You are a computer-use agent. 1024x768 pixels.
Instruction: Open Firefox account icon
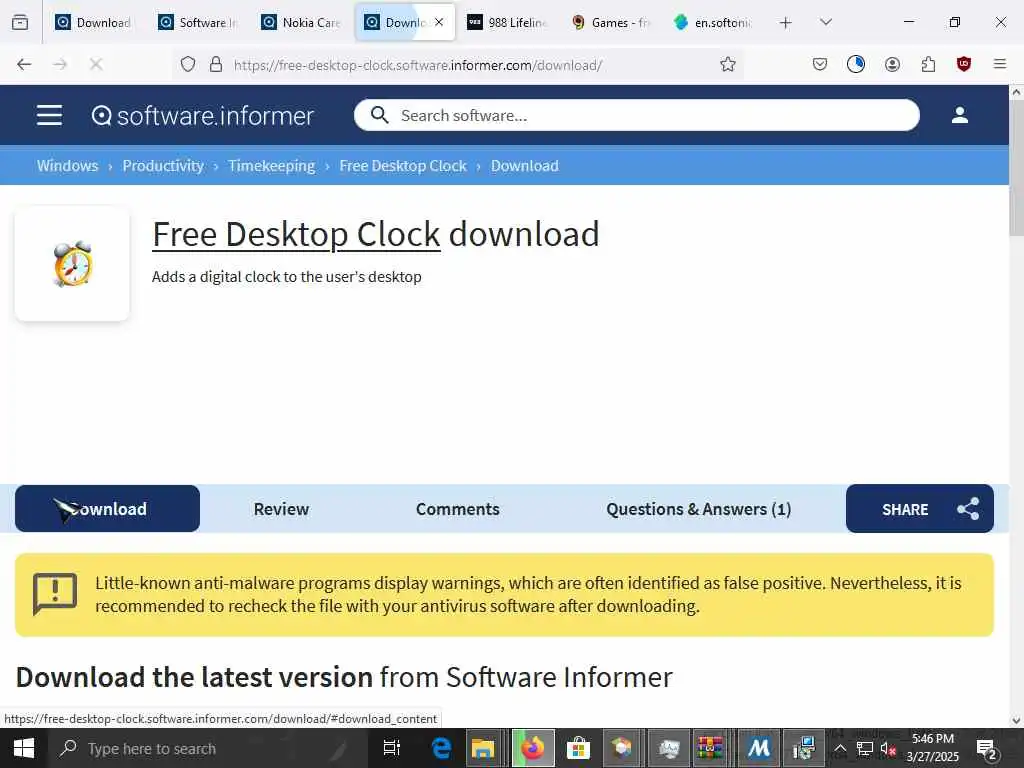(892, 64)
